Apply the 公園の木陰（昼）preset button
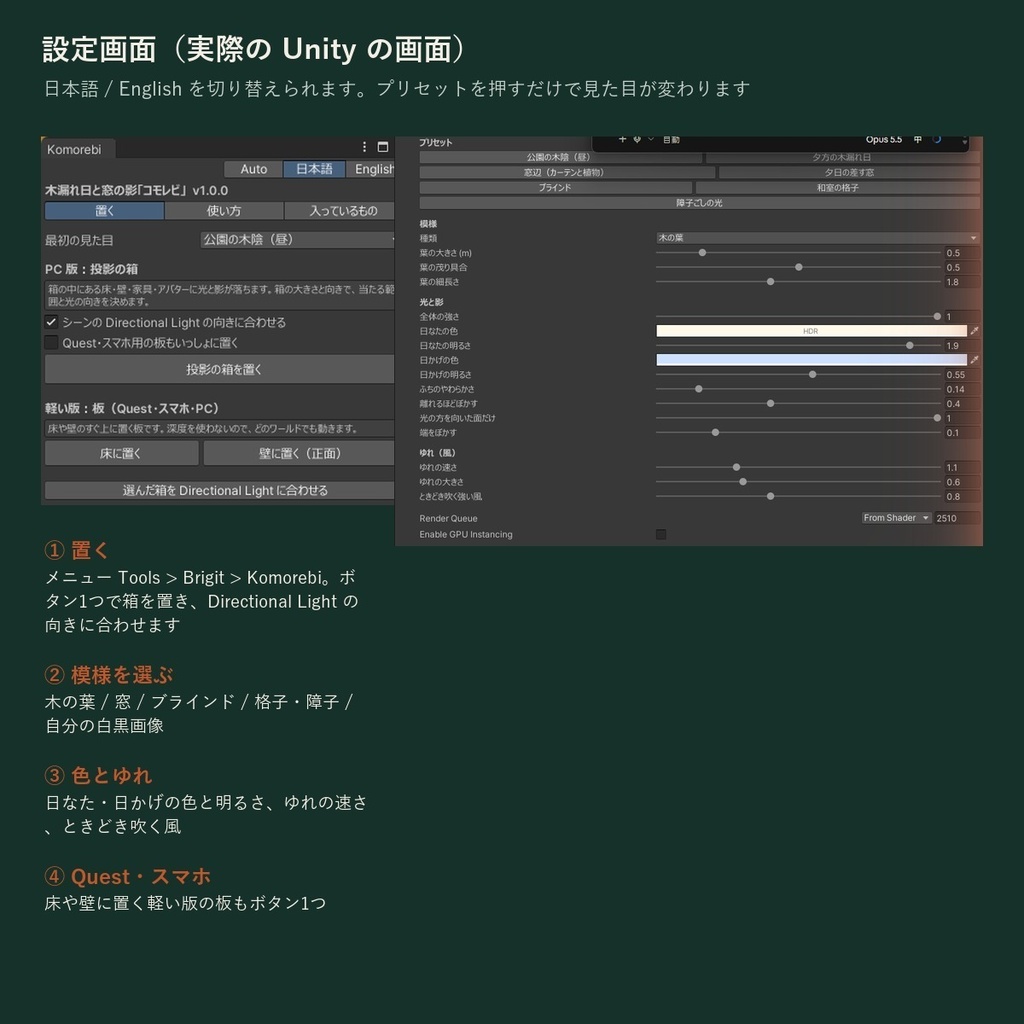1024x1024 pixels. (560, 157)
